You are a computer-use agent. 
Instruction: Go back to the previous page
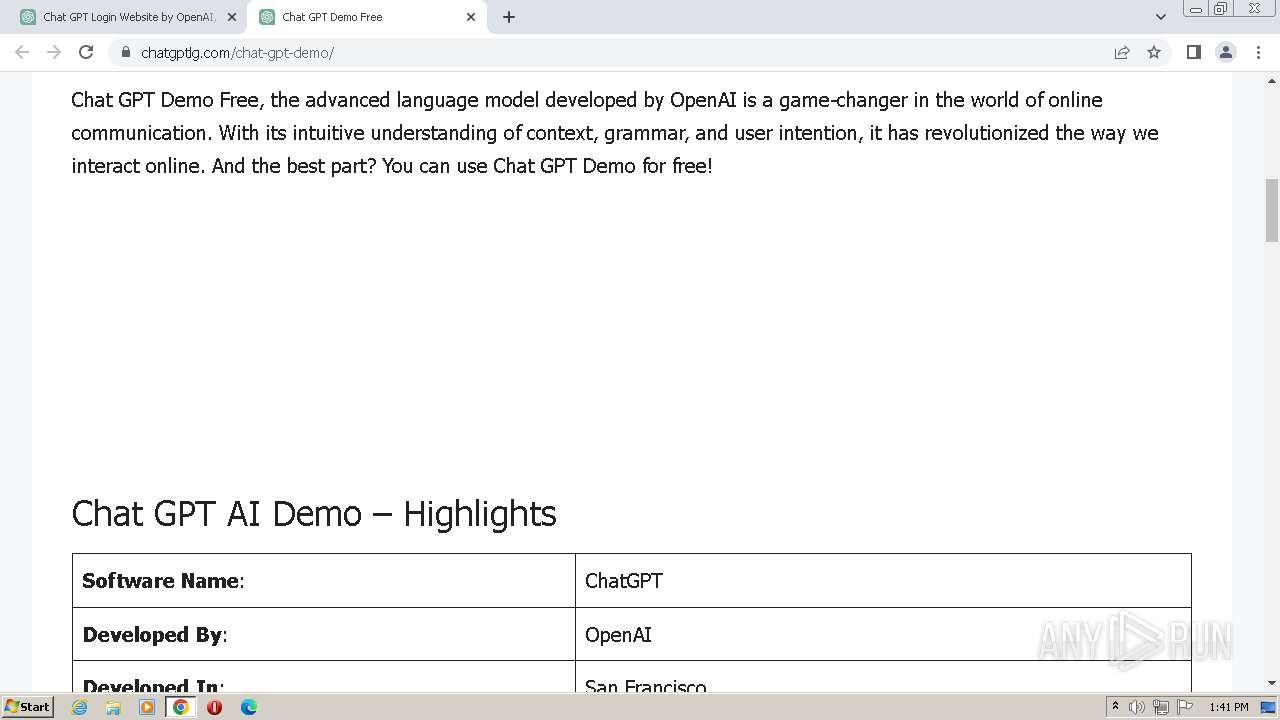tap(22, 52)
